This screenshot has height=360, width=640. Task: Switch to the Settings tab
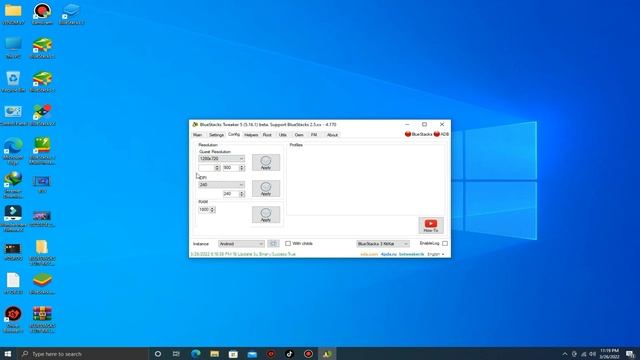216,135
